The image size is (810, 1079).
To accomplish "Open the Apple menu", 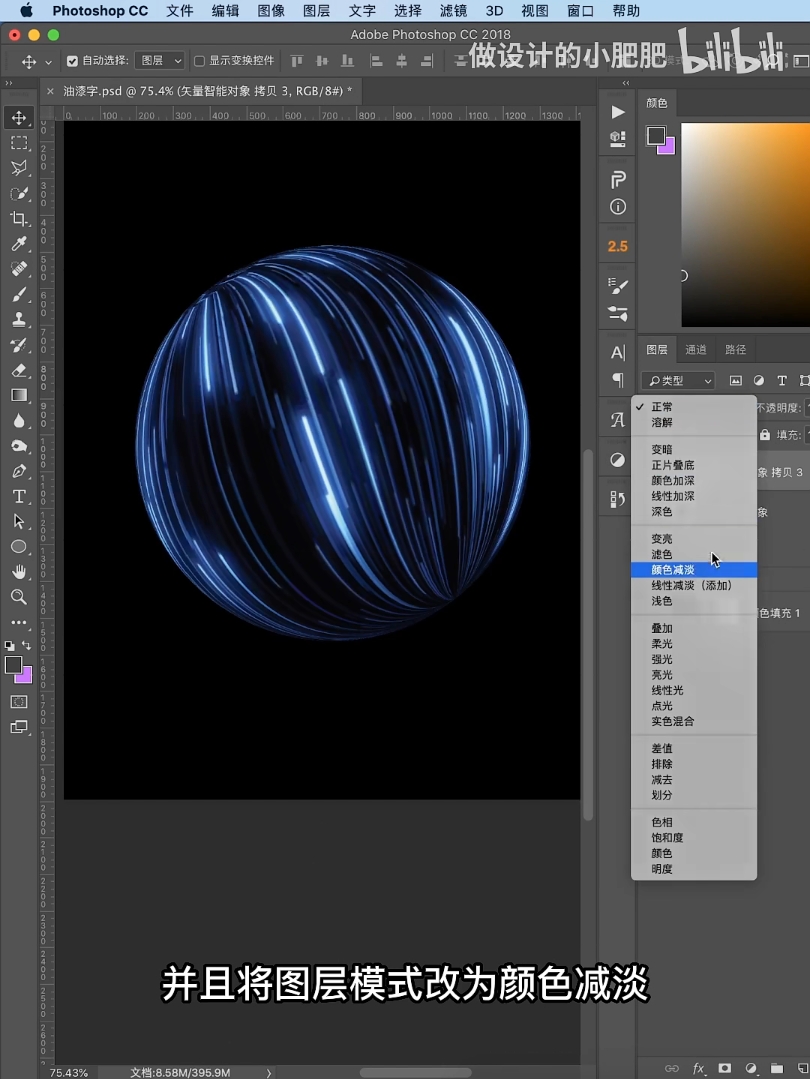I will point(26,10).
